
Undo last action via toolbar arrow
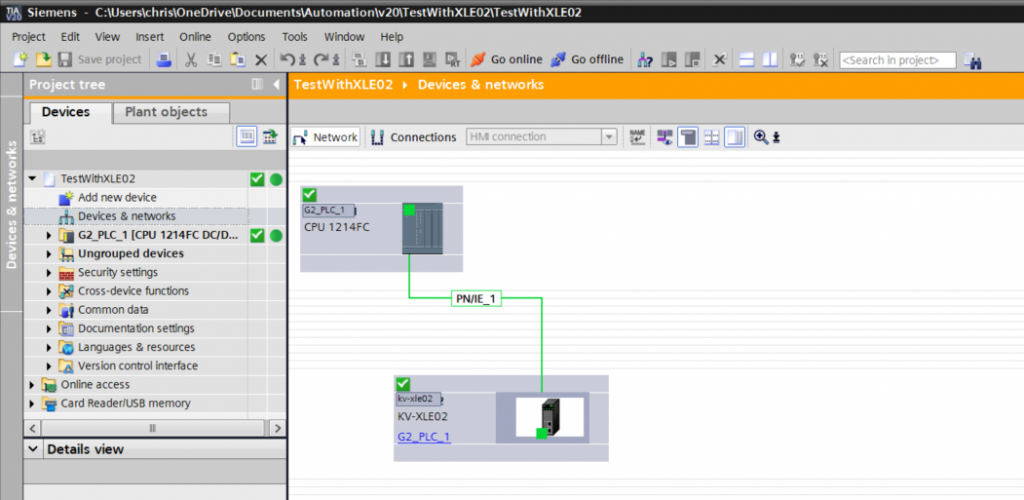click(x=289, y=60)
